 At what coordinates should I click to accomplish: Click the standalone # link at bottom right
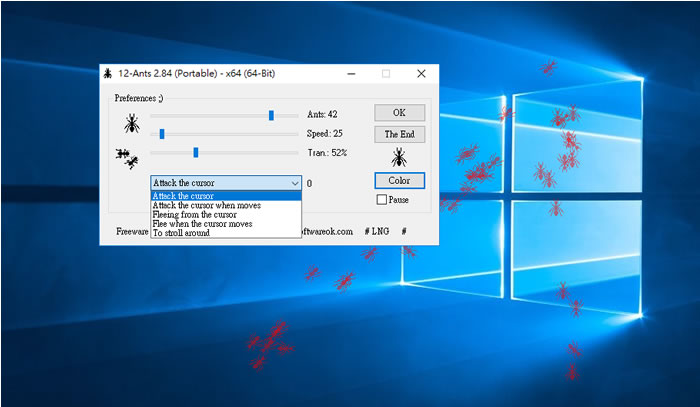[x=404, y=231]
